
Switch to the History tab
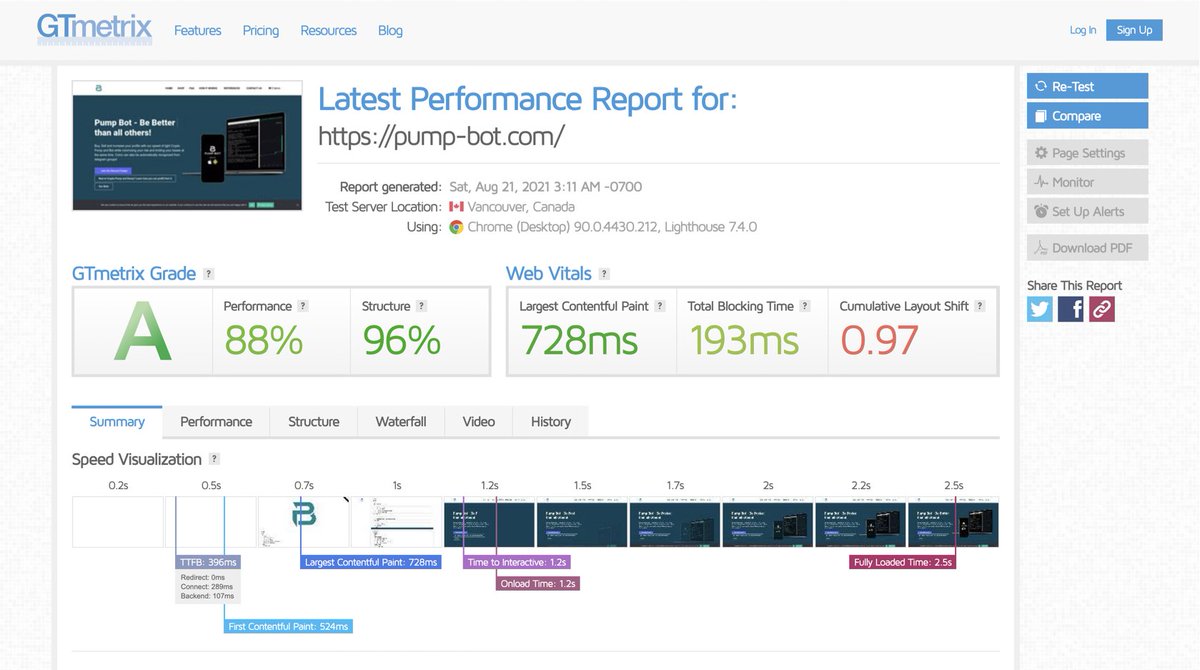pyautogui.click(x=551, y=421)
